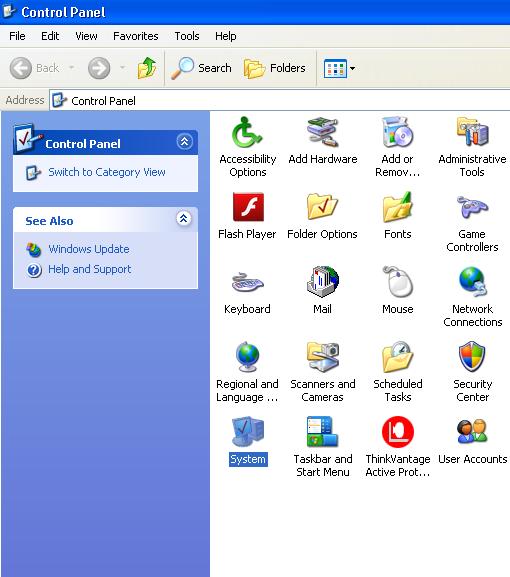Open the Add or Remove Programs icon
Image resolution: width=510 pixels, height=577 pixels.
(397, 132)
